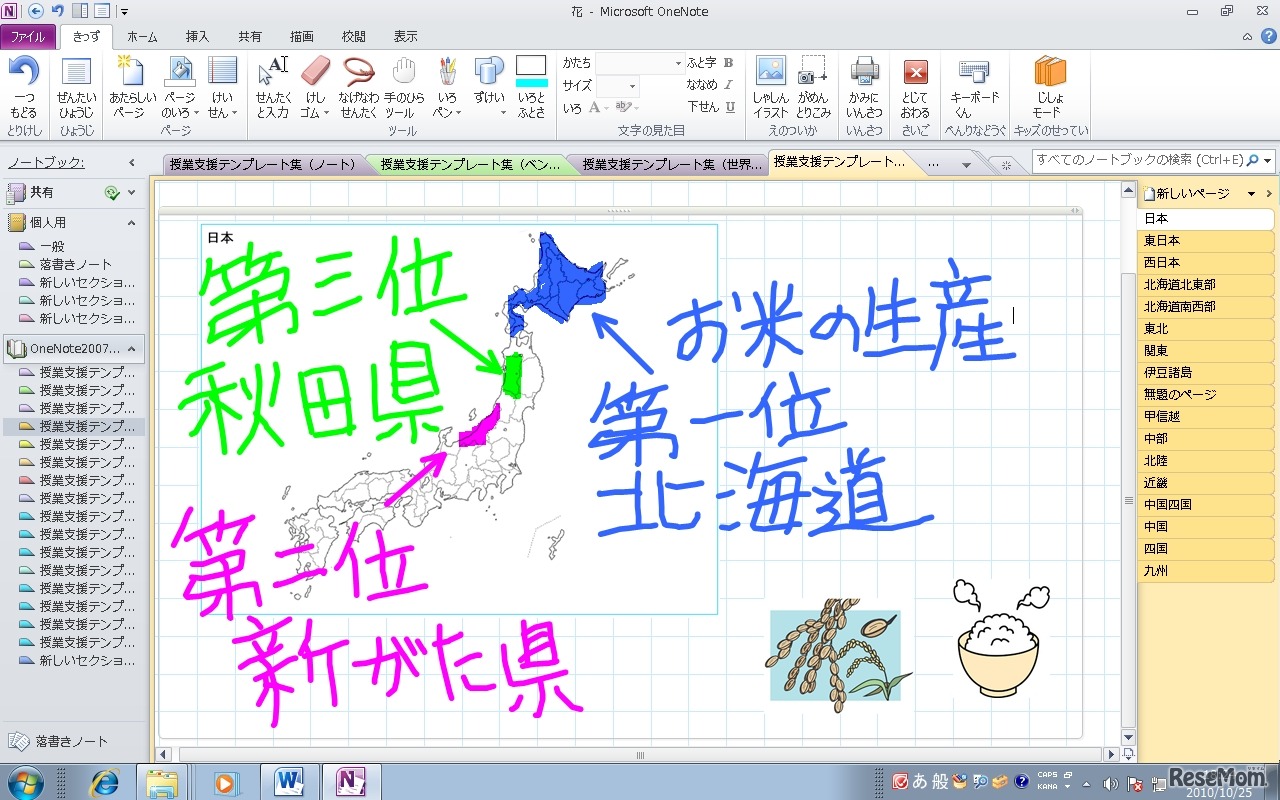Switch to the 描画 ribbon tab
Image resolution: width=1280 pixels, height=800 pixels.
pos(301,37)
